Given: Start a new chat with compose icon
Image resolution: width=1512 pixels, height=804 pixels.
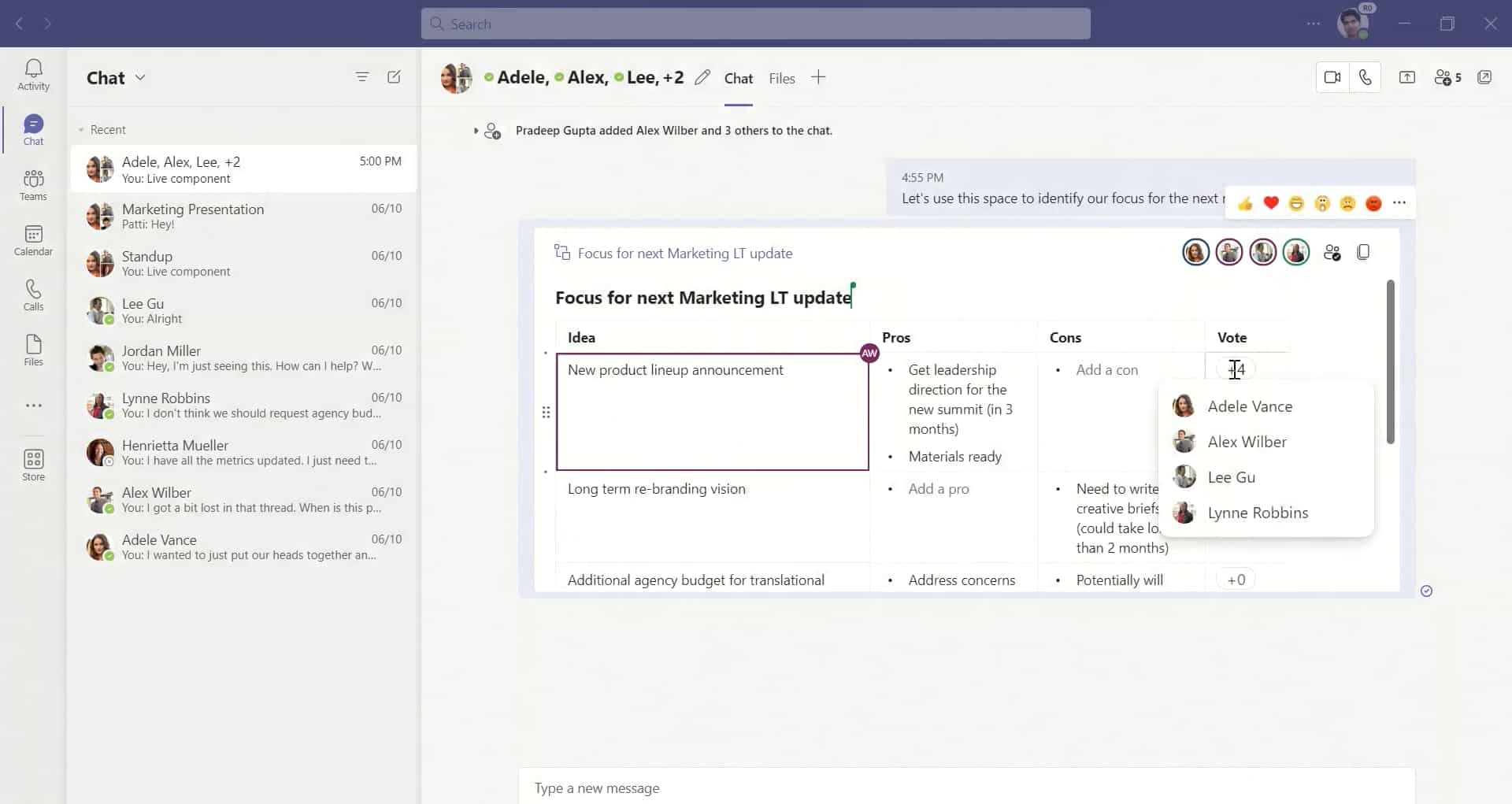Looking at the screenshot, I should pyautogui.click(x=394, y=77).
